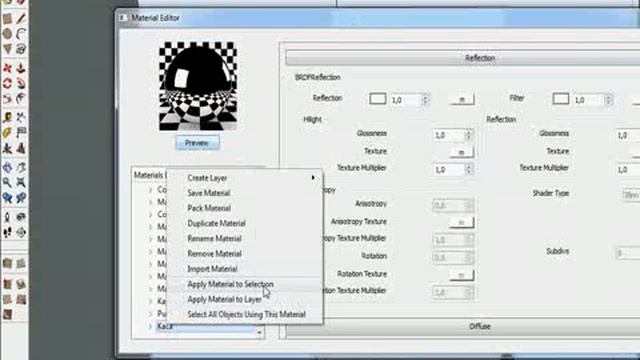Screen dimensions: 640x360
Task: Select the Rectangle drawing tool
Action: click(x=7, y=19)
